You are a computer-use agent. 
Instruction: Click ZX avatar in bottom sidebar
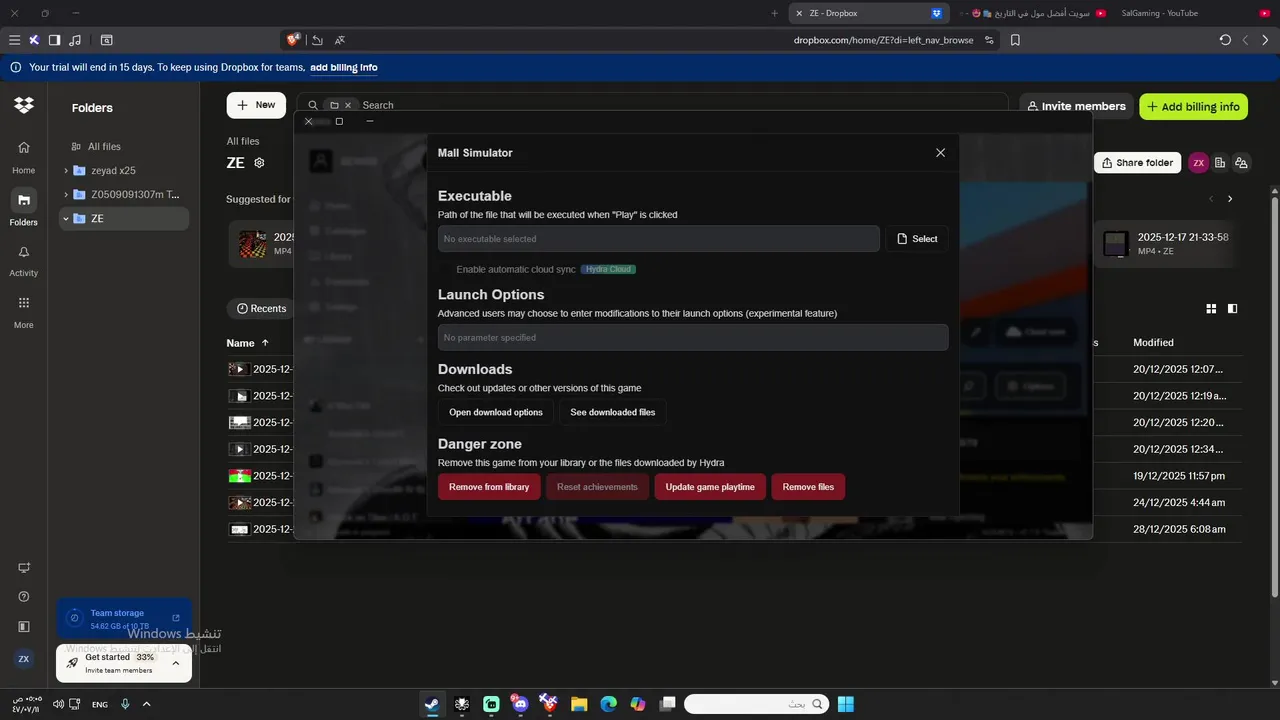(x=24, y=659)
